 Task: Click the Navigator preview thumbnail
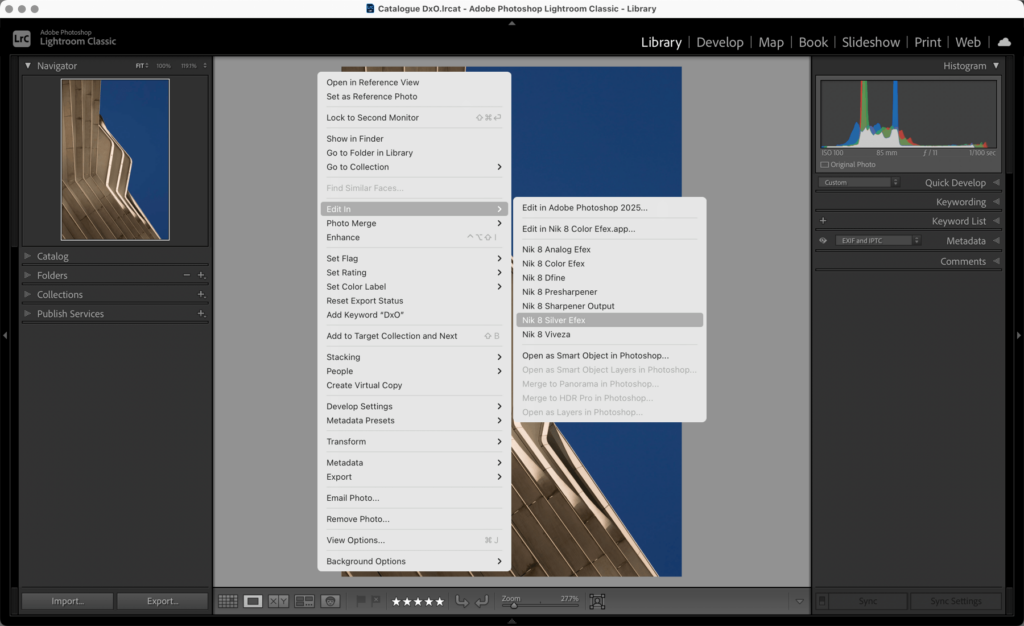click(x=115, y=160)
